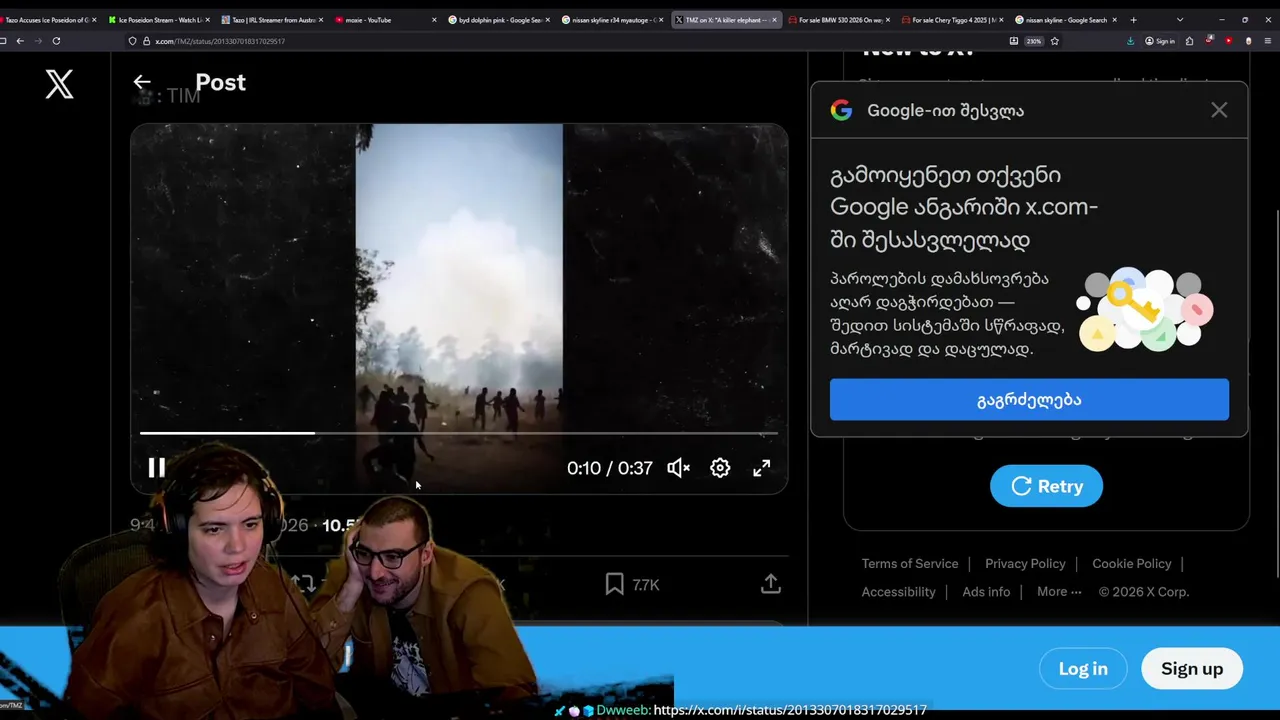This screenshot has width=1280, height=720.
Task: Click the X logo home icon
Action: (60, 84)
